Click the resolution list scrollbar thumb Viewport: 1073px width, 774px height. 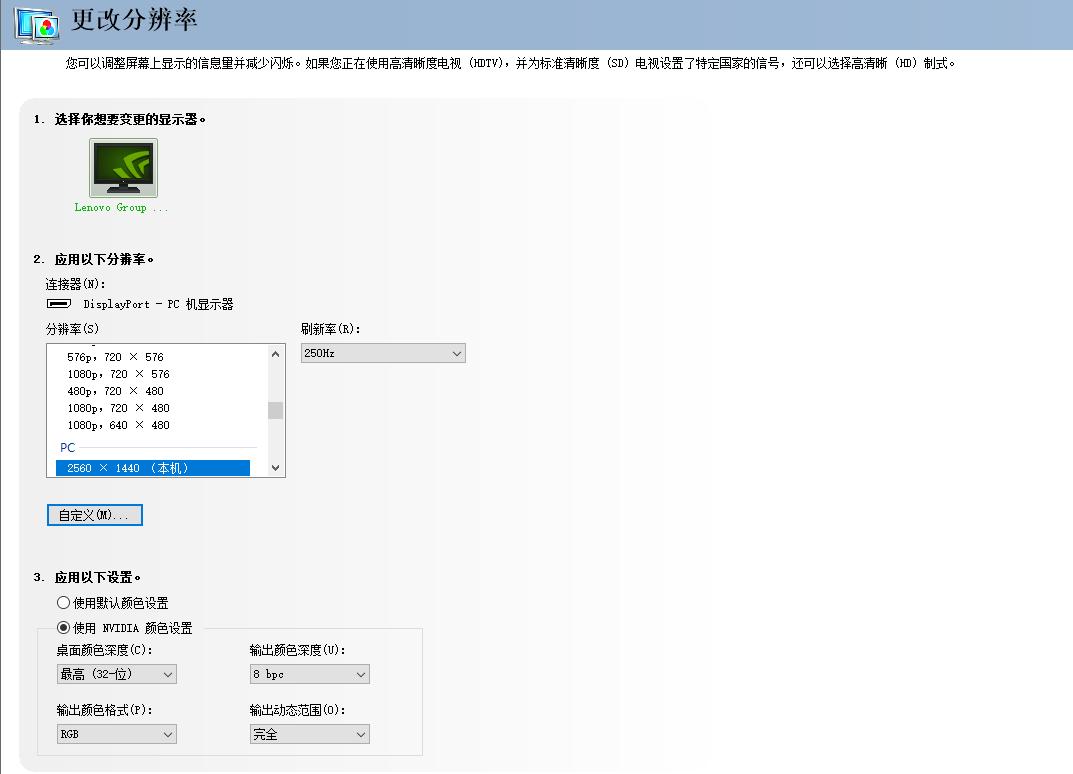pyautogui.click(x=276, y=410)
